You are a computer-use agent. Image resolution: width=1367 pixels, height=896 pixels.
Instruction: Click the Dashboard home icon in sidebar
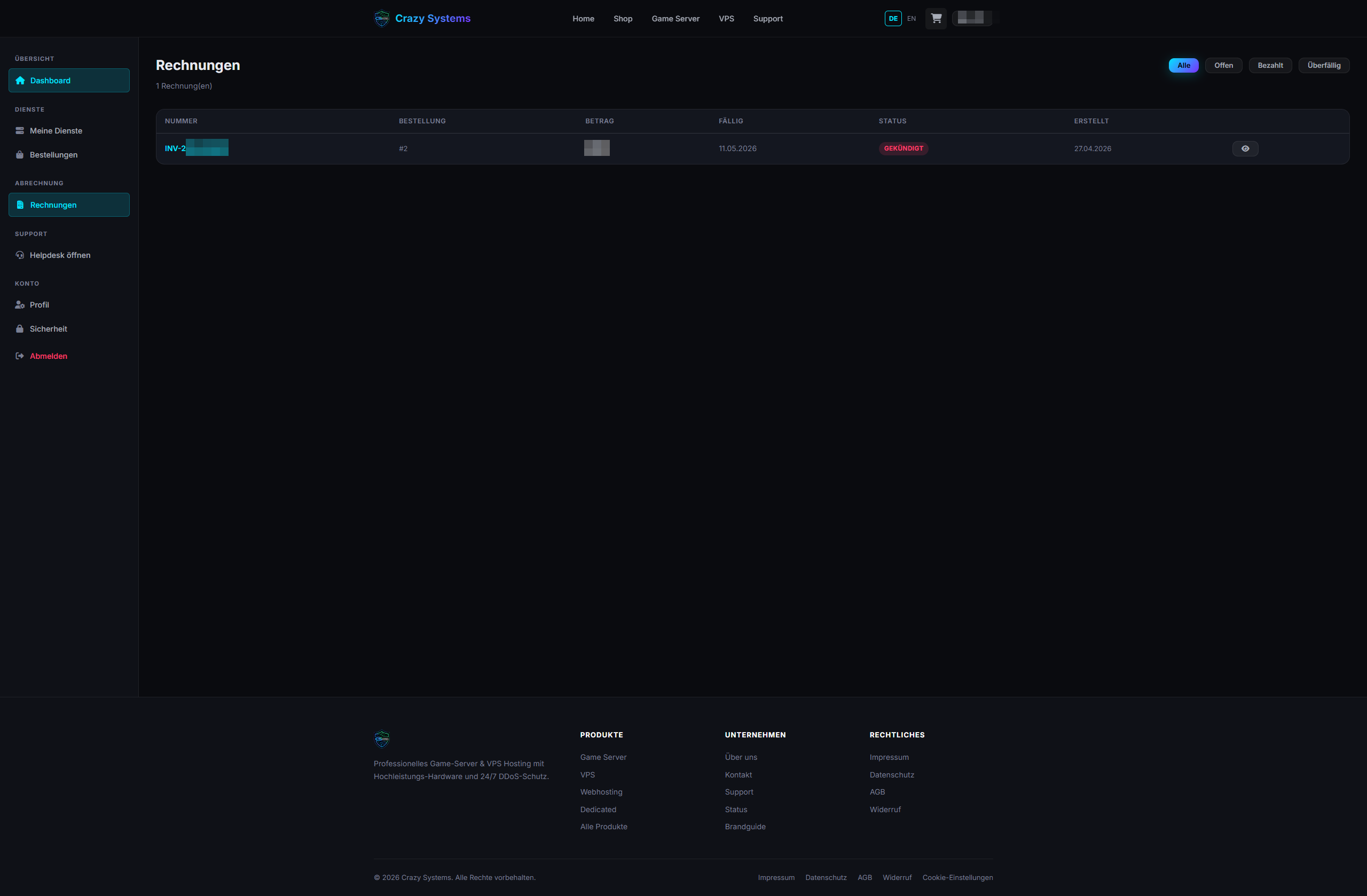20,81
